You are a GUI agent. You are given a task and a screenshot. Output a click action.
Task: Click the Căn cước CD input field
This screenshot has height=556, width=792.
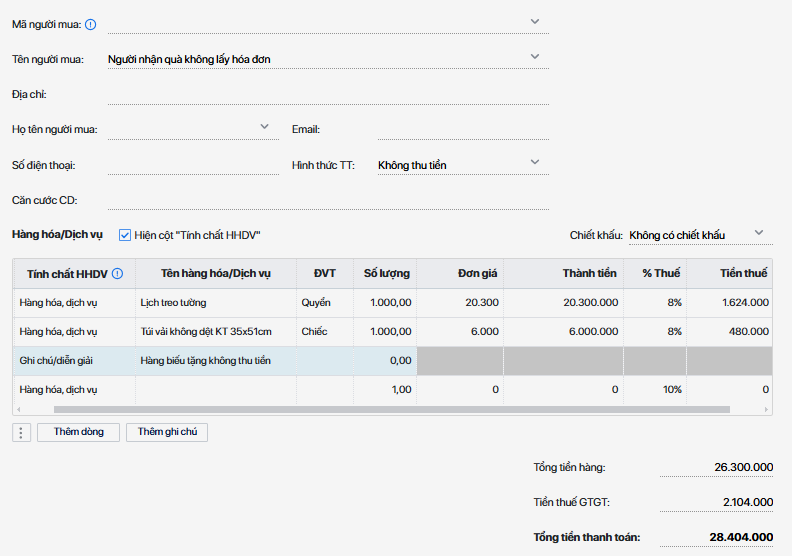pyautogui.click(x=328, y=200)
